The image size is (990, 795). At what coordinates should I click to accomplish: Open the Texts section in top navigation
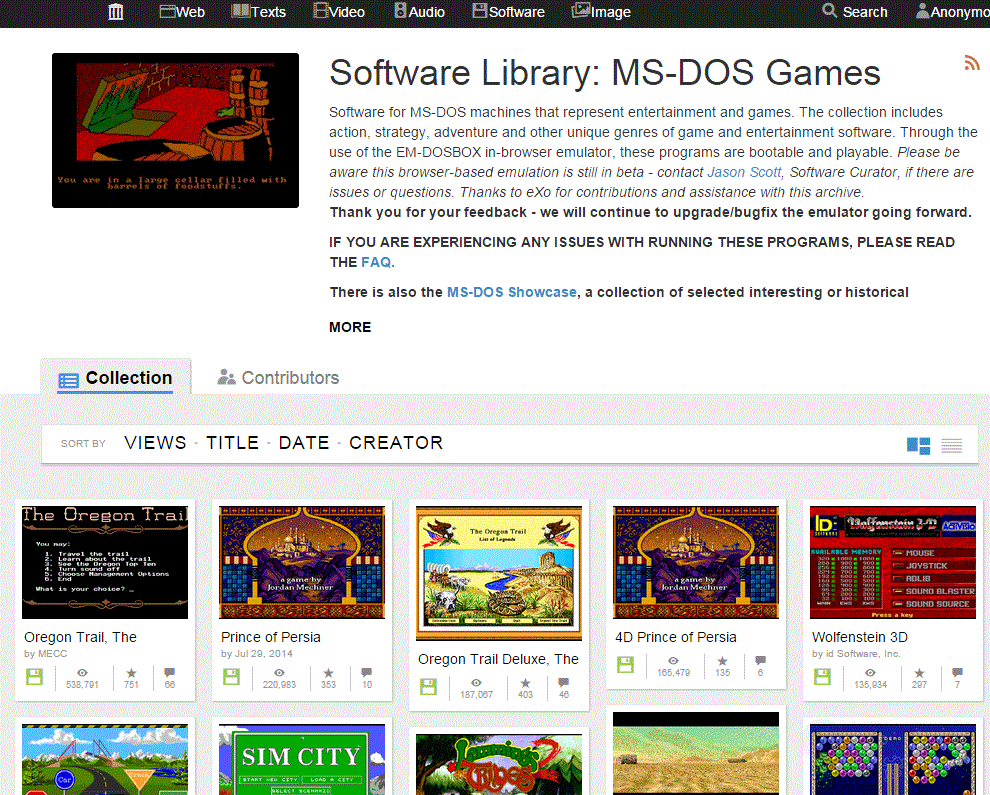coord(259,11)
